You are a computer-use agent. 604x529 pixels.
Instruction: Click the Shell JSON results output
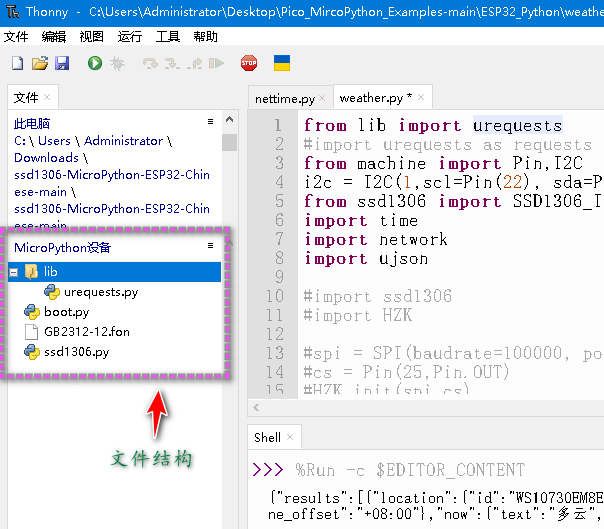coord(436,506)
